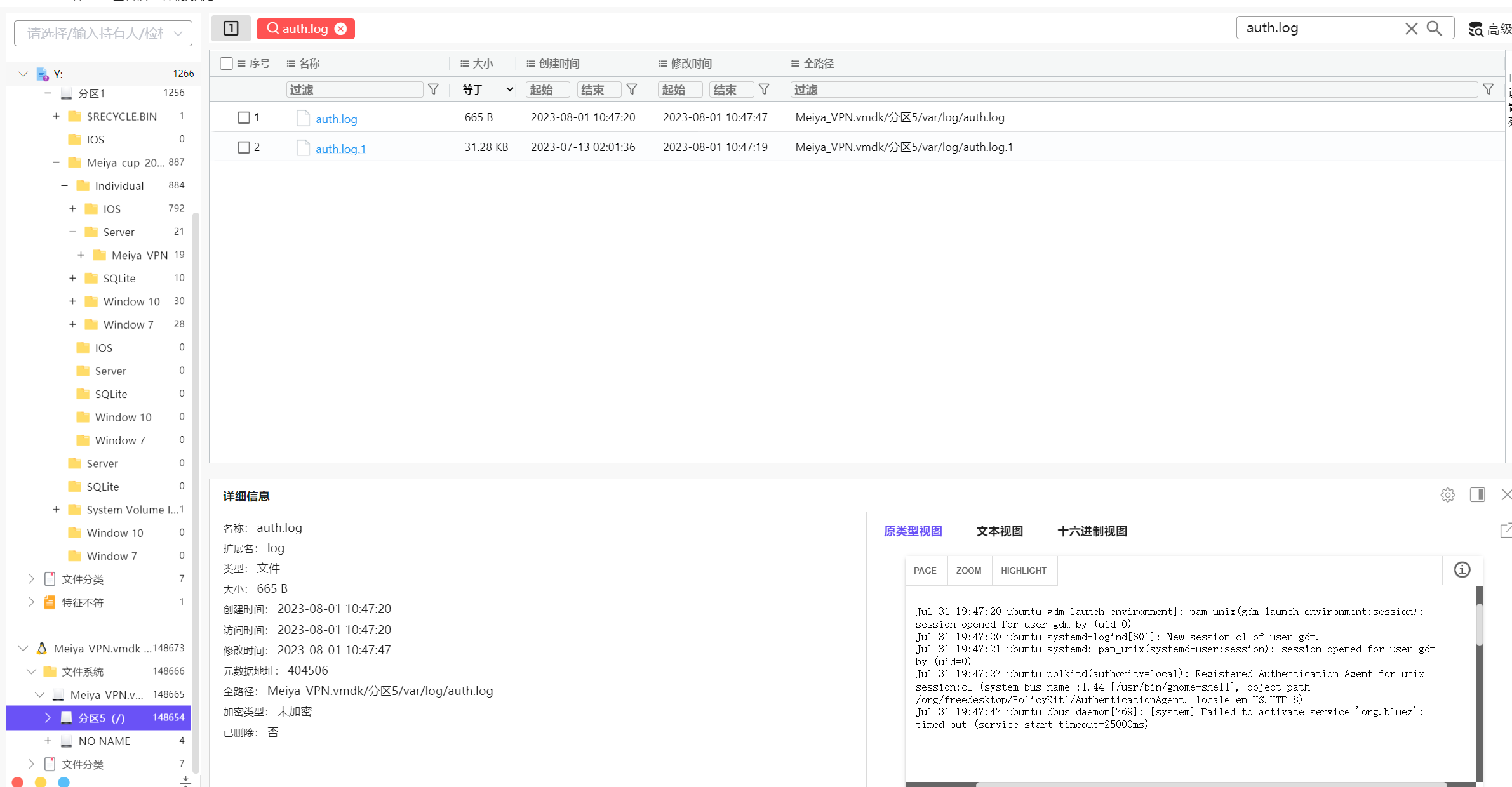The height and width of the screenshot is (787, 1512).
Task: Switch to the 文本视图 tab
Action: [999, 531]
